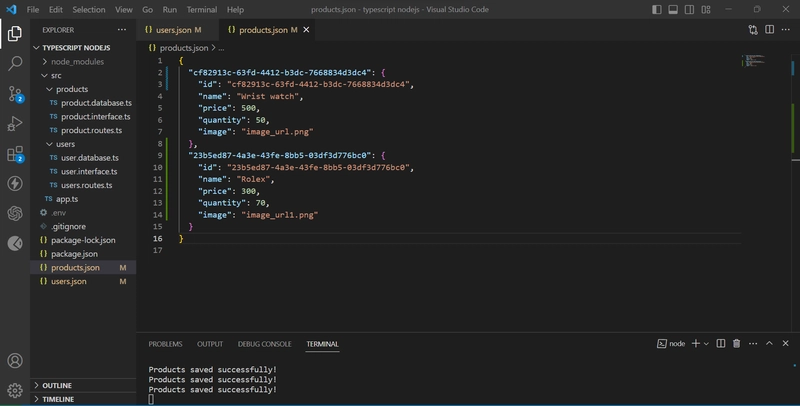Click Explorer views and more actions ellipsis
This screenshot has width=800, height=406.
121,30
